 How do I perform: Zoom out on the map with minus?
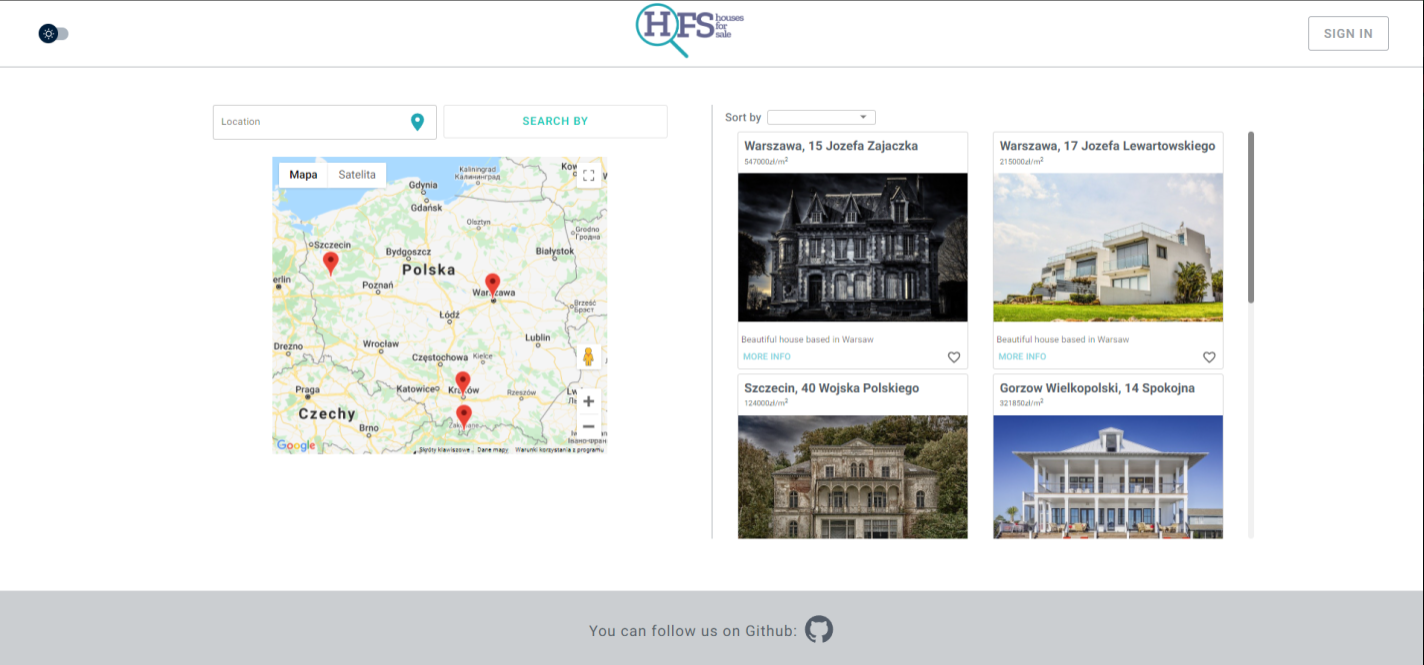pos(589,426)
